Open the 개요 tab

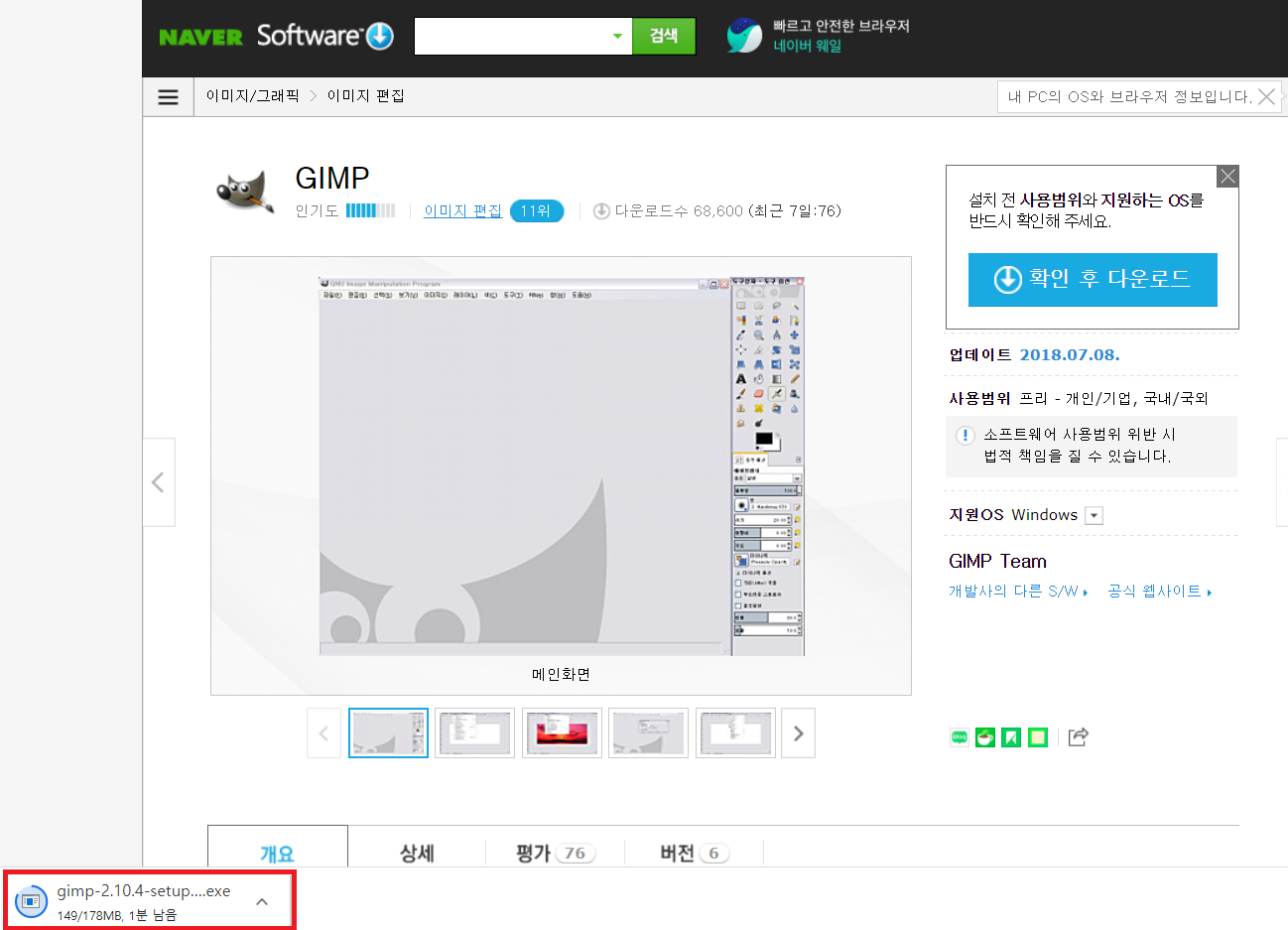277,853
